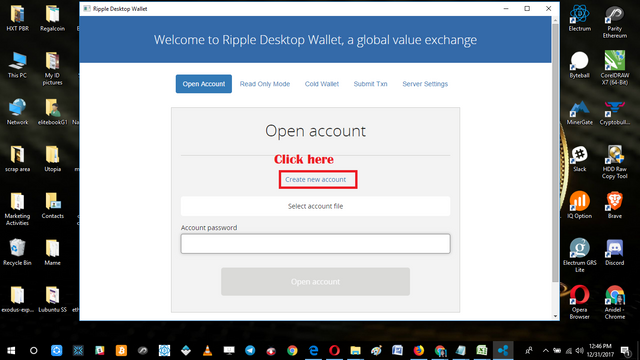Open the notification action center
The height and width of the screenshot is (360, 640).
point(625,350)
